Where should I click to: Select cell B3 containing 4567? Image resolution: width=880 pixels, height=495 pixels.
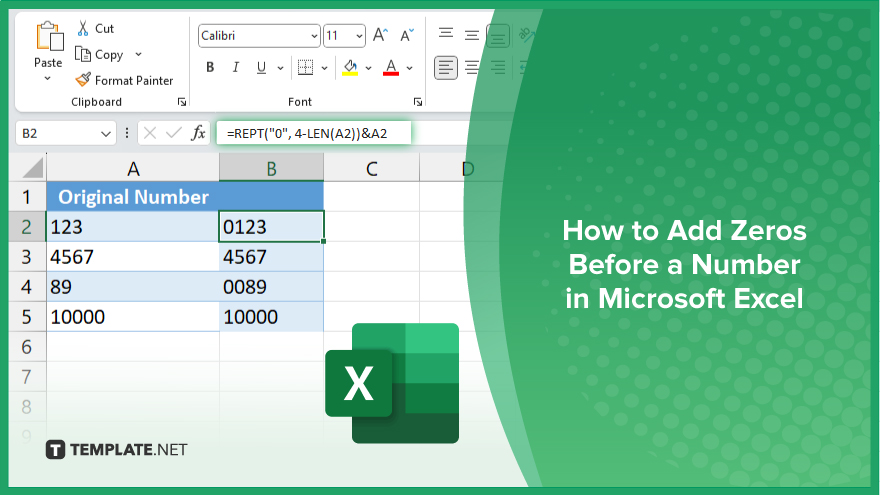click(x=271, y=256)
